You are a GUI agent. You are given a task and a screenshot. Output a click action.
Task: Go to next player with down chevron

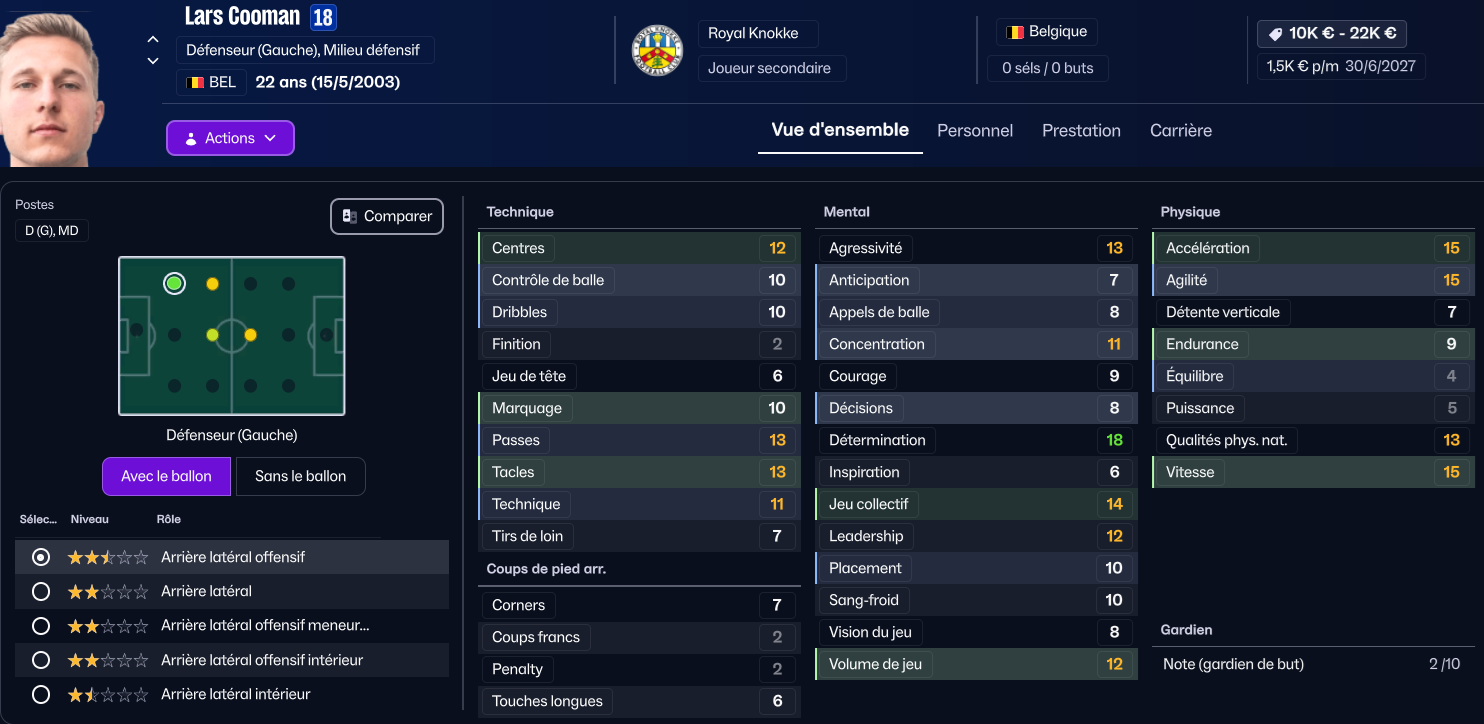point(153,61)
